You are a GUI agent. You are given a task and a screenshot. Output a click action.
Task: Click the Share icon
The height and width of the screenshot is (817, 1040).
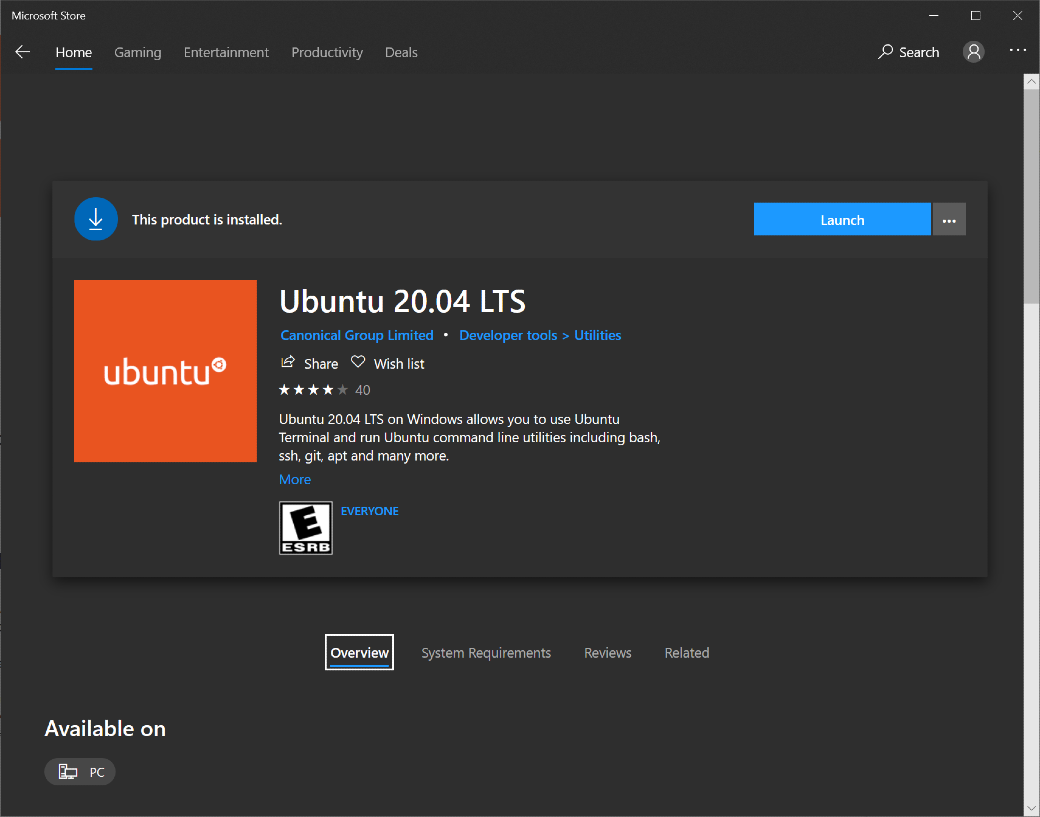point(288,363)
